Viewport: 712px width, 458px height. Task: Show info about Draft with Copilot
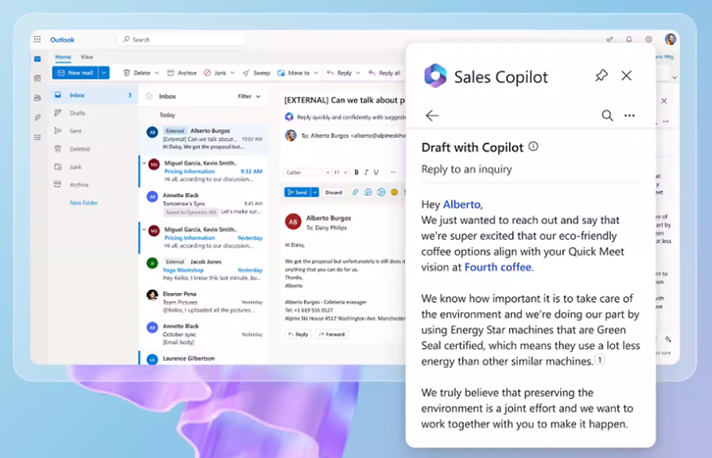pyautogui.click(x=534, y=147)
